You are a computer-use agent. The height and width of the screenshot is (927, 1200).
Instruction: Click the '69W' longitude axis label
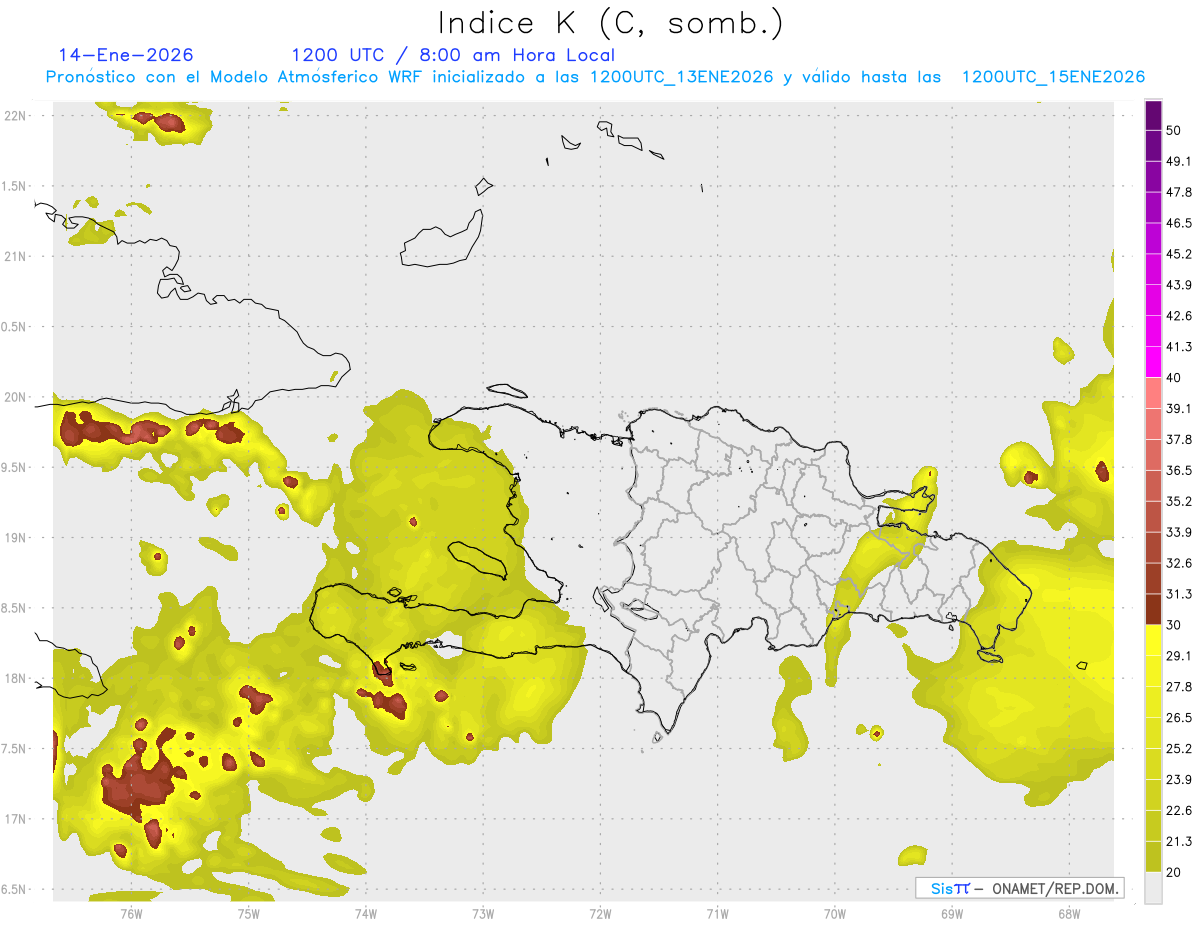(x=951, y=913)
